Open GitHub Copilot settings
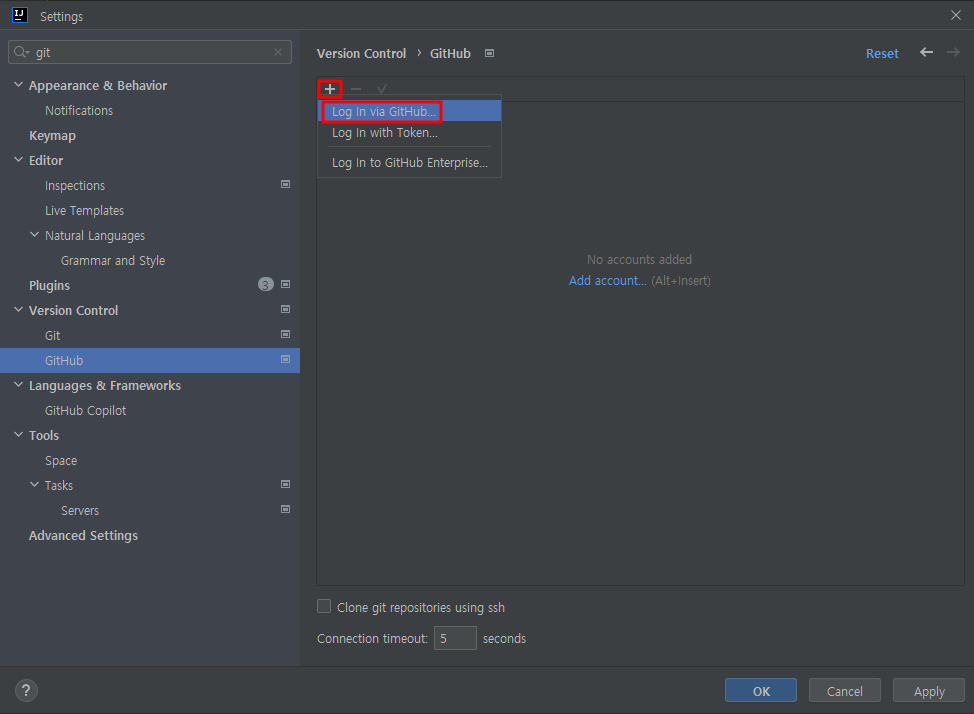Screen dimensions: 974x714 (x=86, y=411)
